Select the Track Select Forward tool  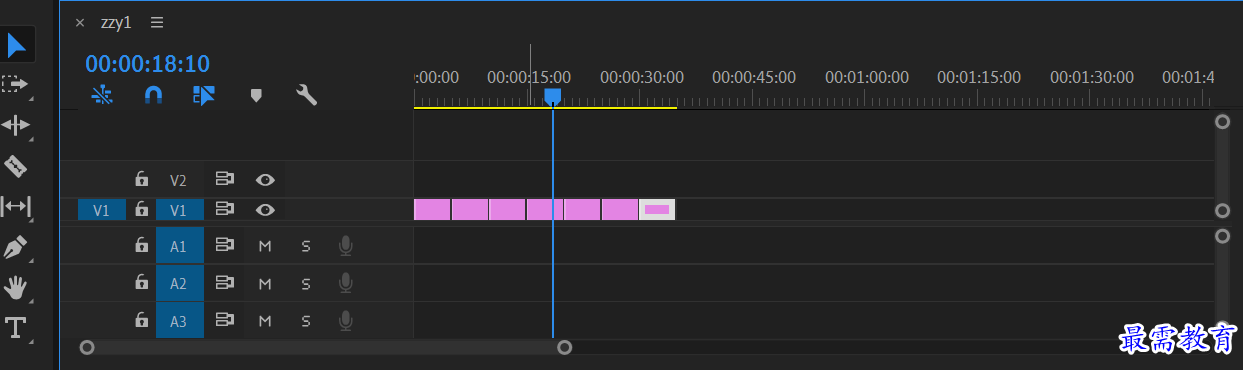point(15,84)
